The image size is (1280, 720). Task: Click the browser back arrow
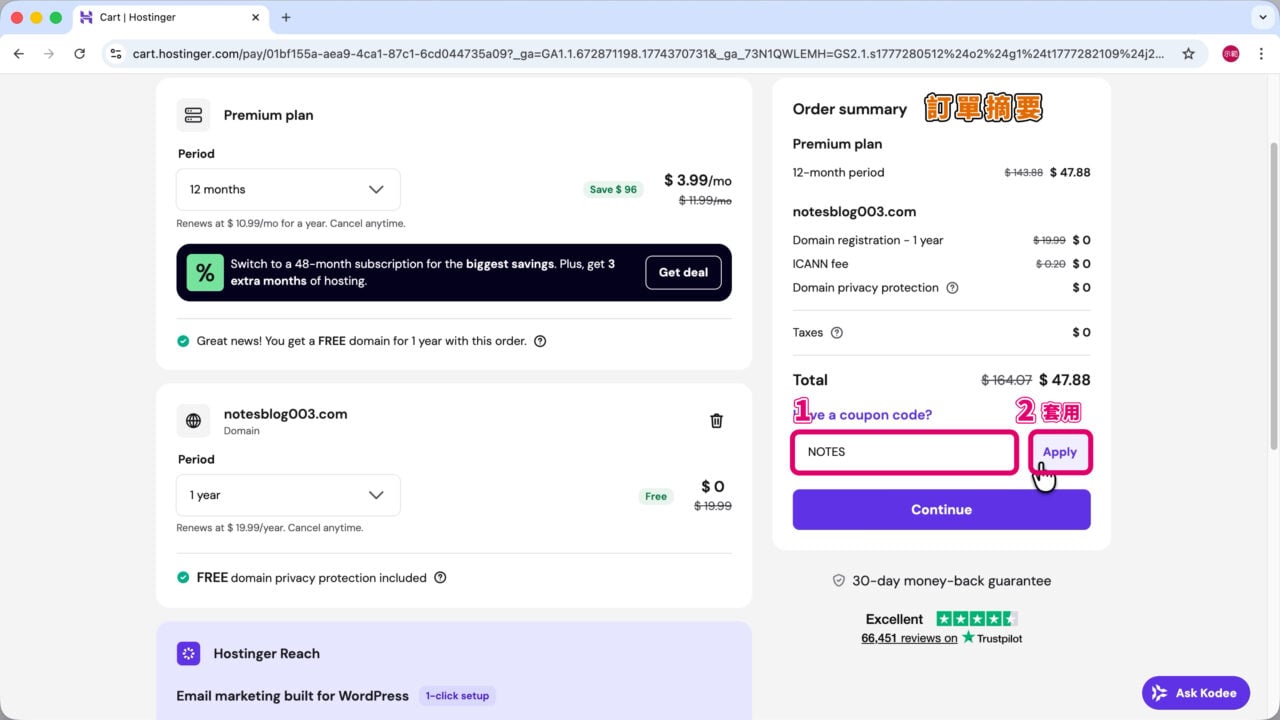19,54
